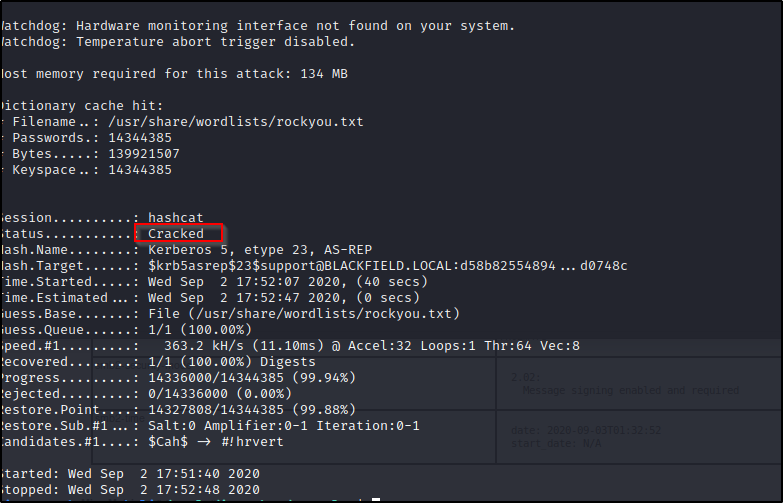Screen dimensions: 783x503
Task: Click the Kerberos 5 etype 23 AS-REP hash name
Action: pyautogui.click(x=260, y=250)
